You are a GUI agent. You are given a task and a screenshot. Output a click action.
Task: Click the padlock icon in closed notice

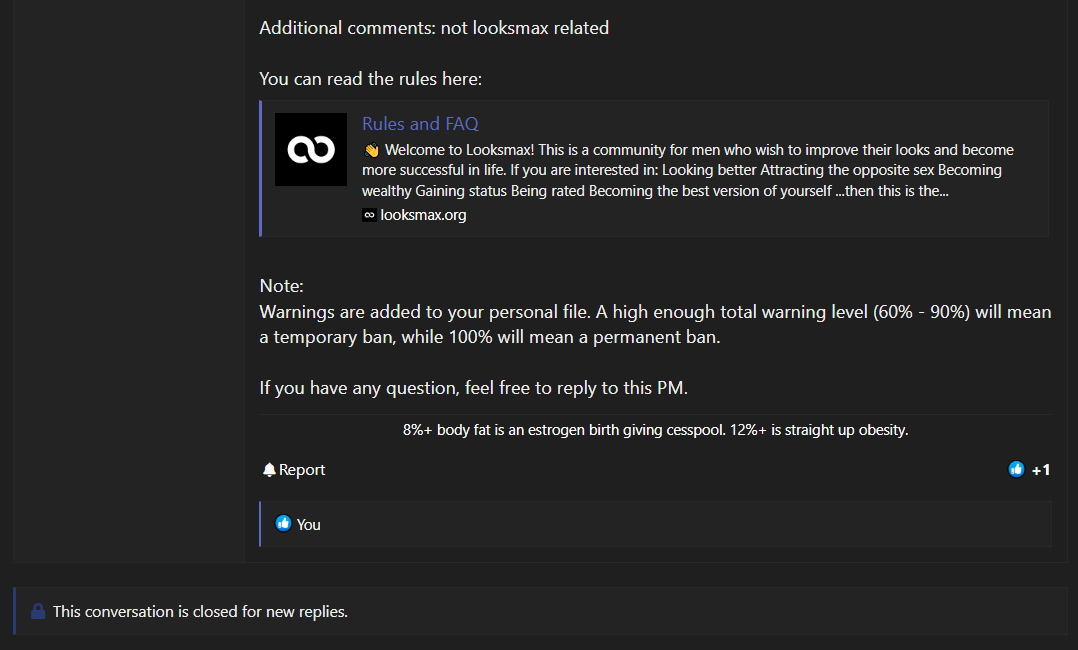point(38,611)
